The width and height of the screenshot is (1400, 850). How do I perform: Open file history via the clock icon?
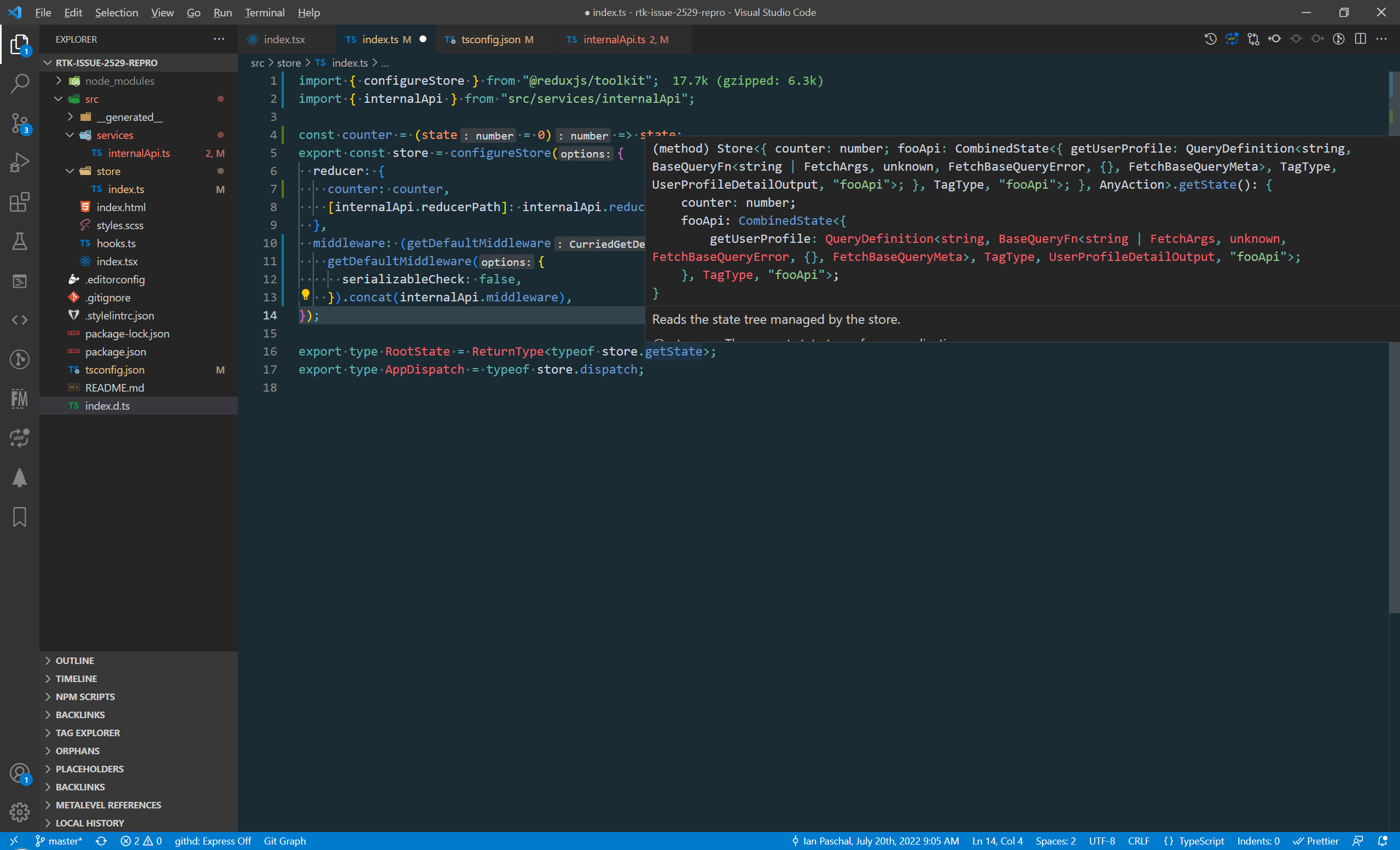(x=1210, y=39)
